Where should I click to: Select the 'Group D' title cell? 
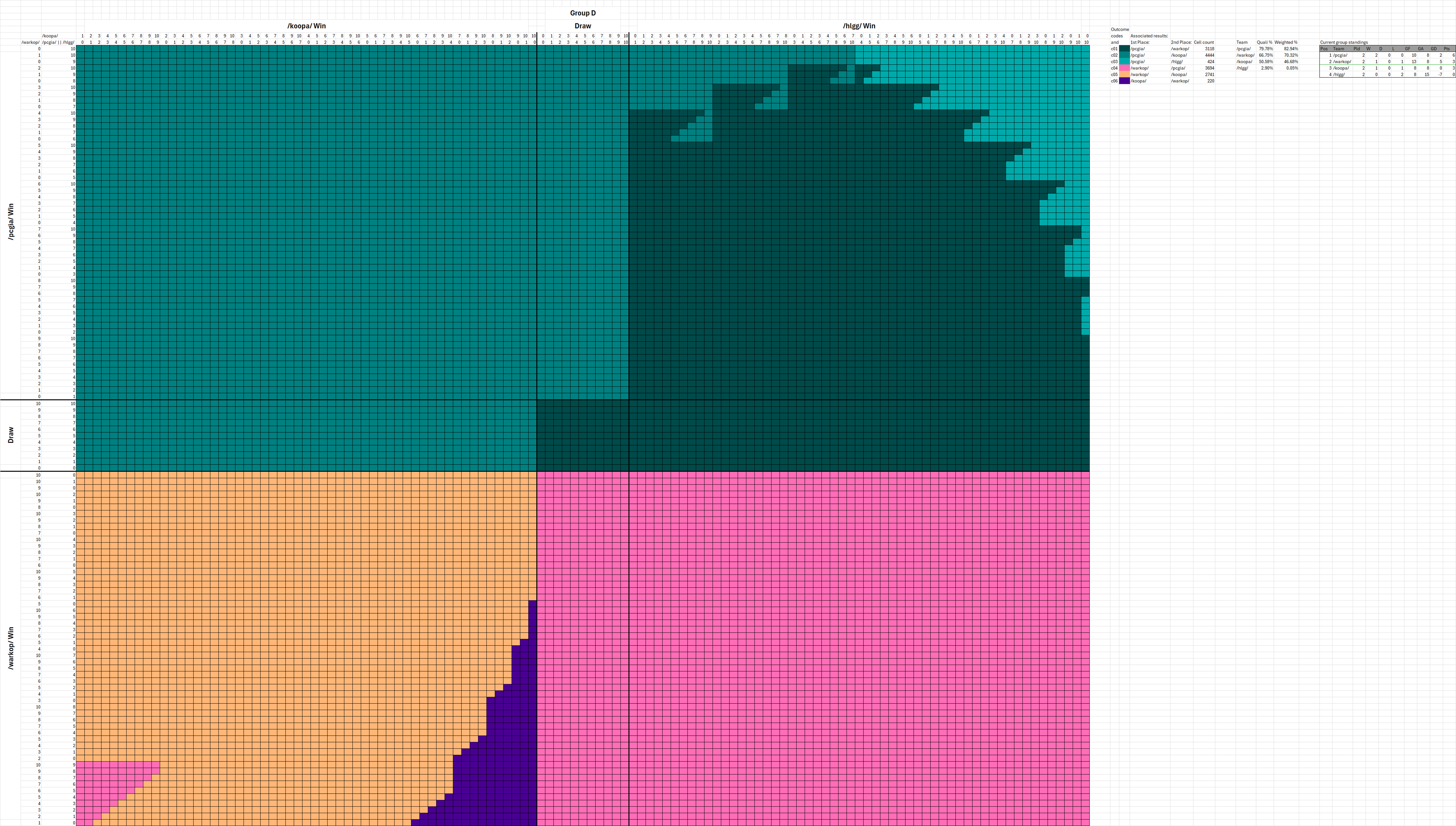tap(583, 13)
